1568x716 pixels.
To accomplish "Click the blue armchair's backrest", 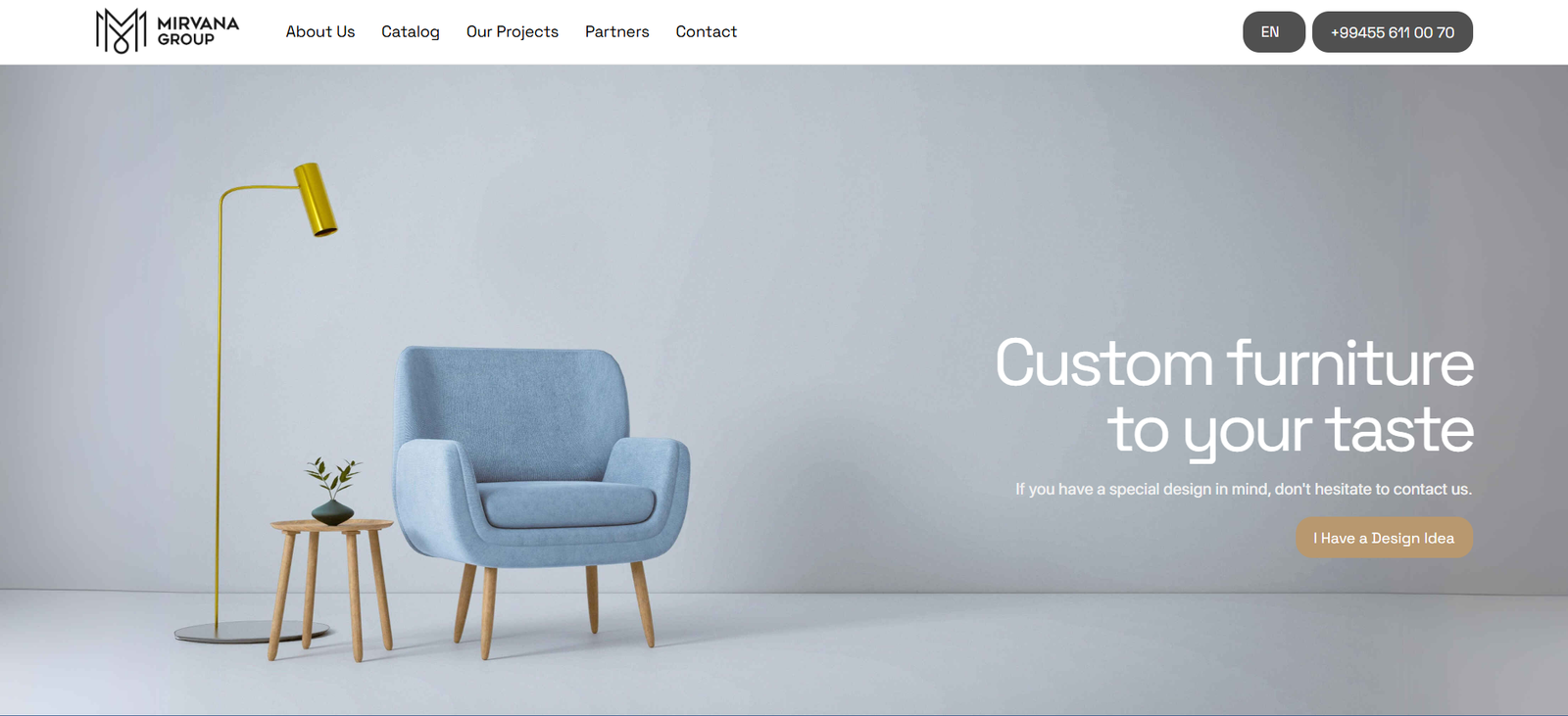I will coord(513,411).
